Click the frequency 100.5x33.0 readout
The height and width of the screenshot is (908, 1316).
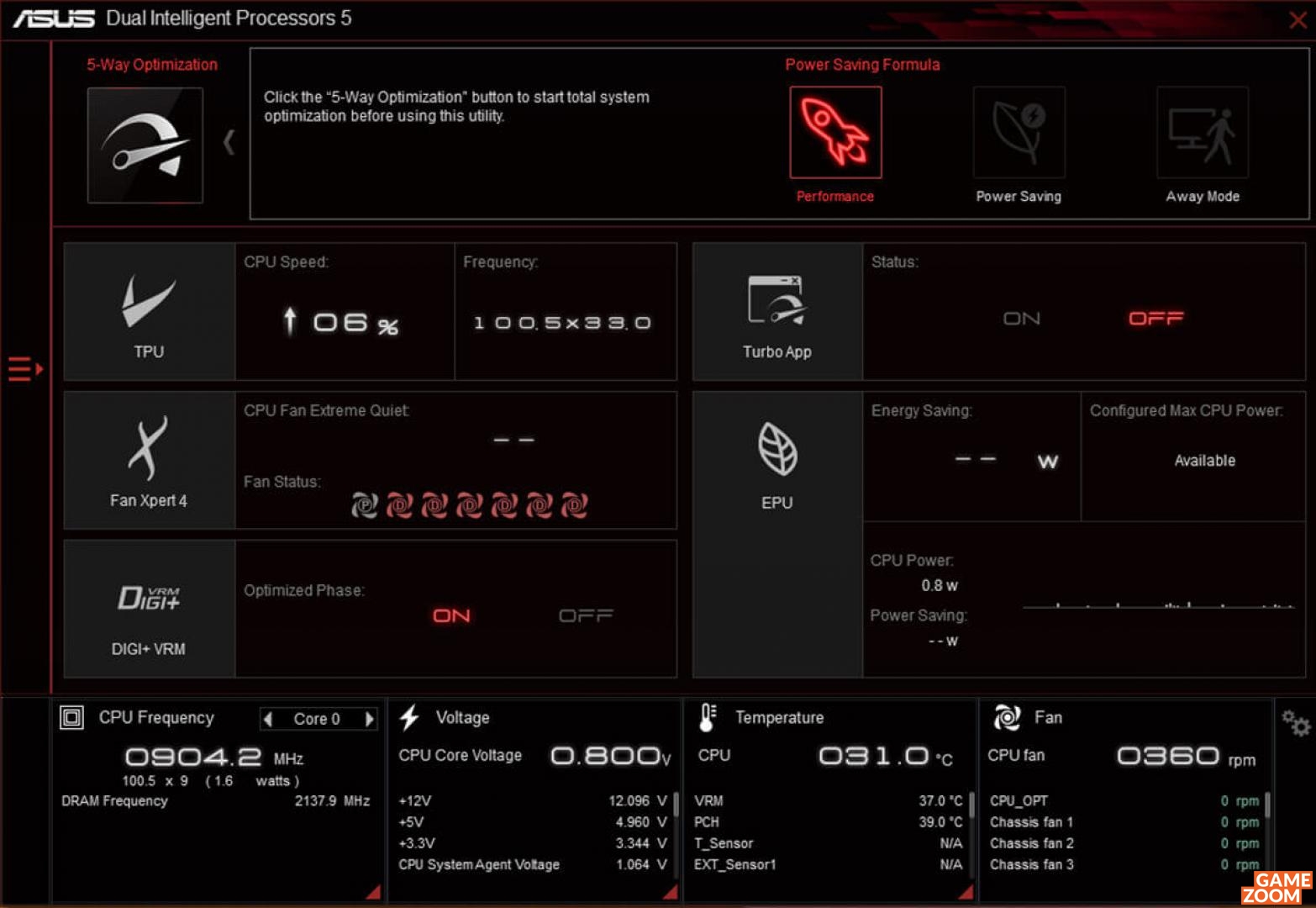click(562, 323)
